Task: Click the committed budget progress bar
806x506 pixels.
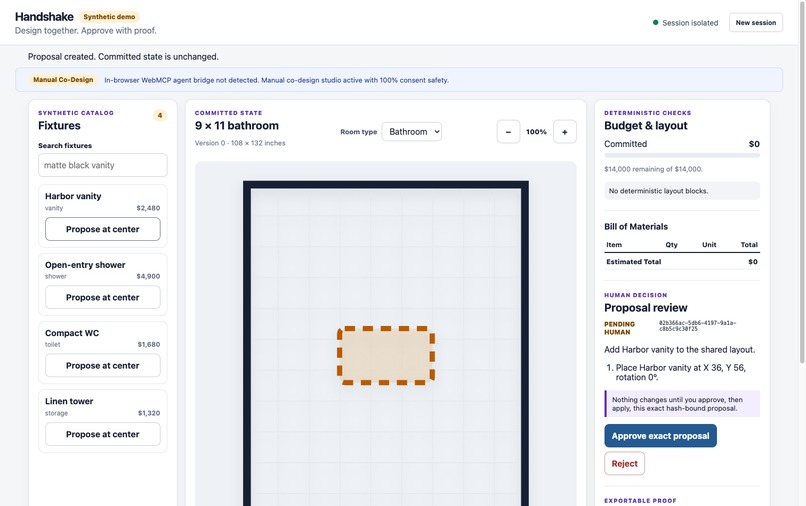Action: pyautogui.click(x=682, y=155)
